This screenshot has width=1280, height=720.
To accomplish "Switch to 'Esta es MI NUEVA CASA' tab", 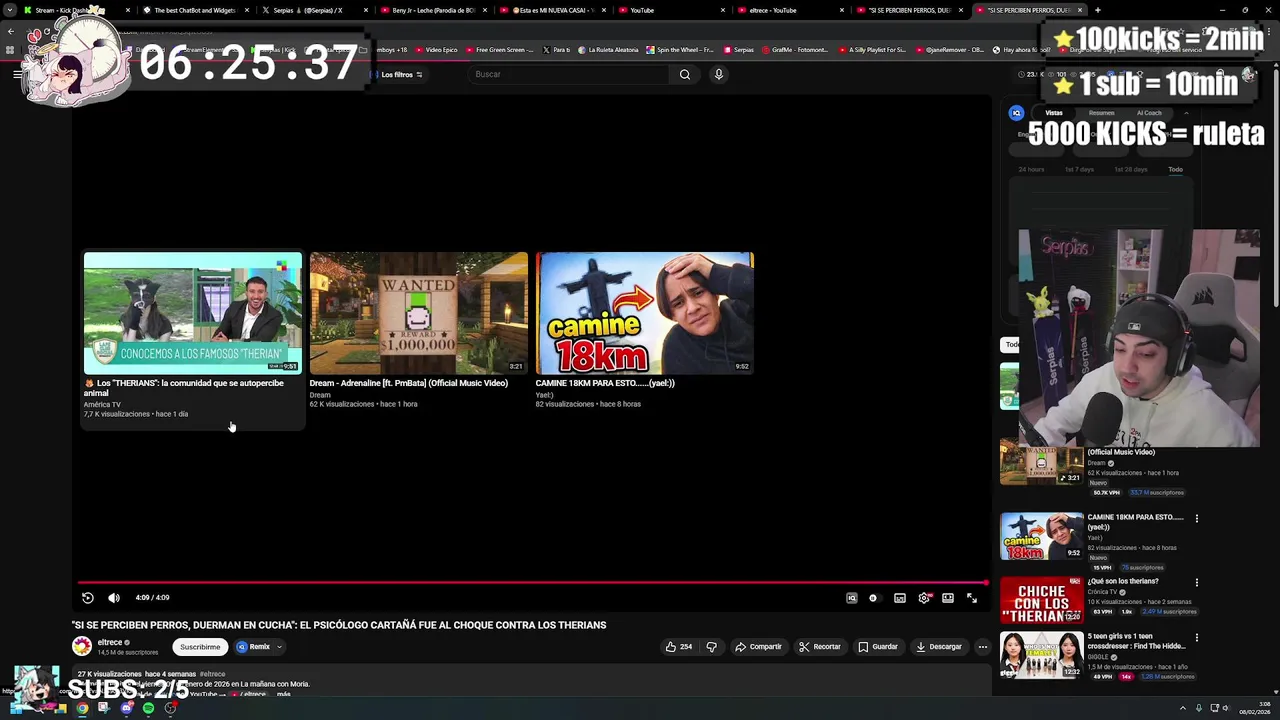I will 551,10.
